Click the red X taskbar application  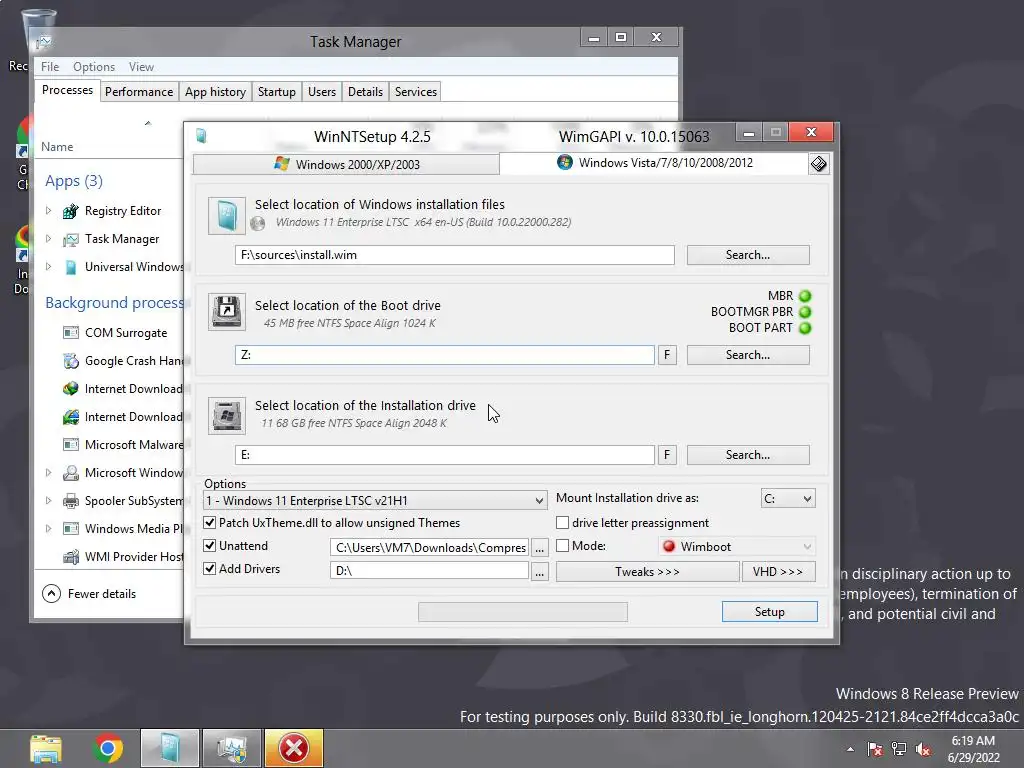[294, 748]
